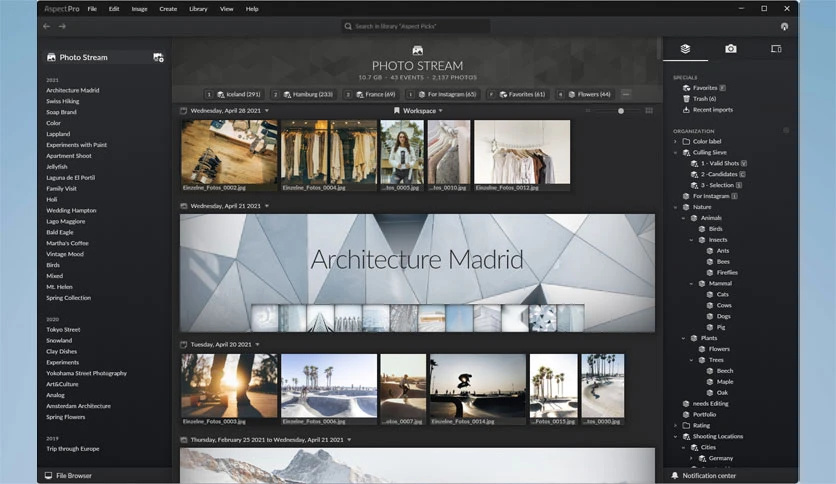This screenshot has width=836, height=484.
Task: Toggle calendar icon for Tuesday, April 20 2021
Action: (183, 345)
